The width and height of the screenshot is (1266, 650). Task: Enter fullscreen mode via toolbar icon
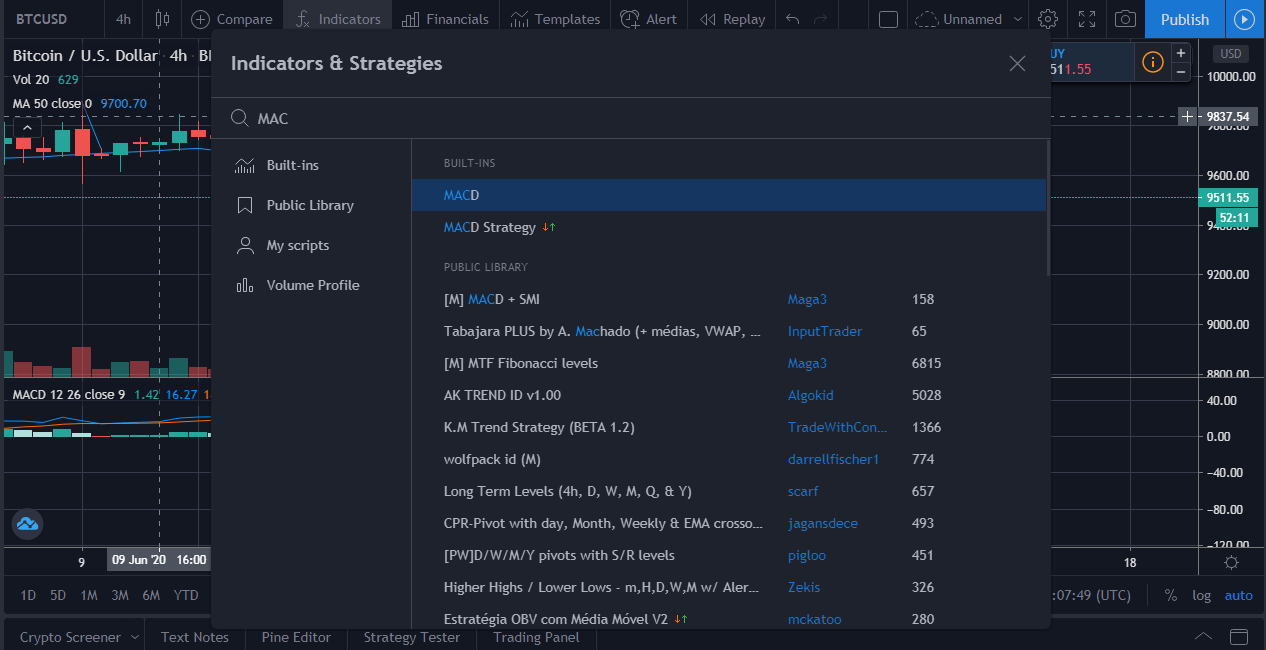1087,19
